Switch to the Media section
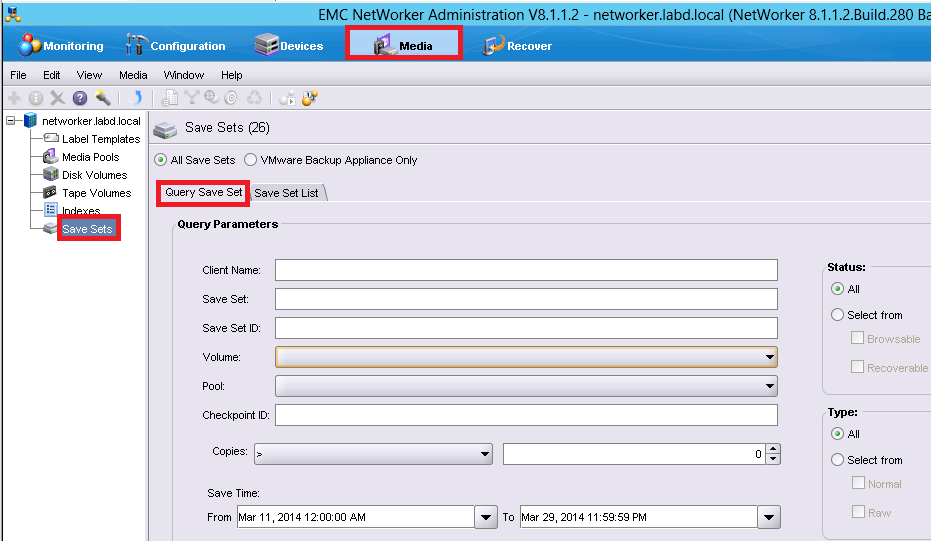Viewport: 931px width, 541px height. pyautogui.click(x=403, y=45)
